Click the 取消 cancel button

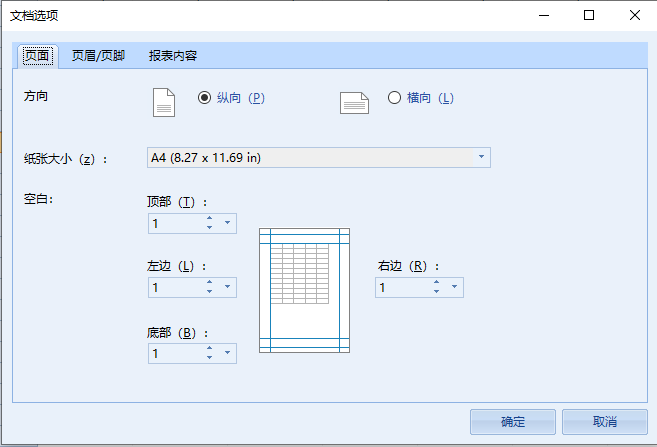[x=605, y=421]
